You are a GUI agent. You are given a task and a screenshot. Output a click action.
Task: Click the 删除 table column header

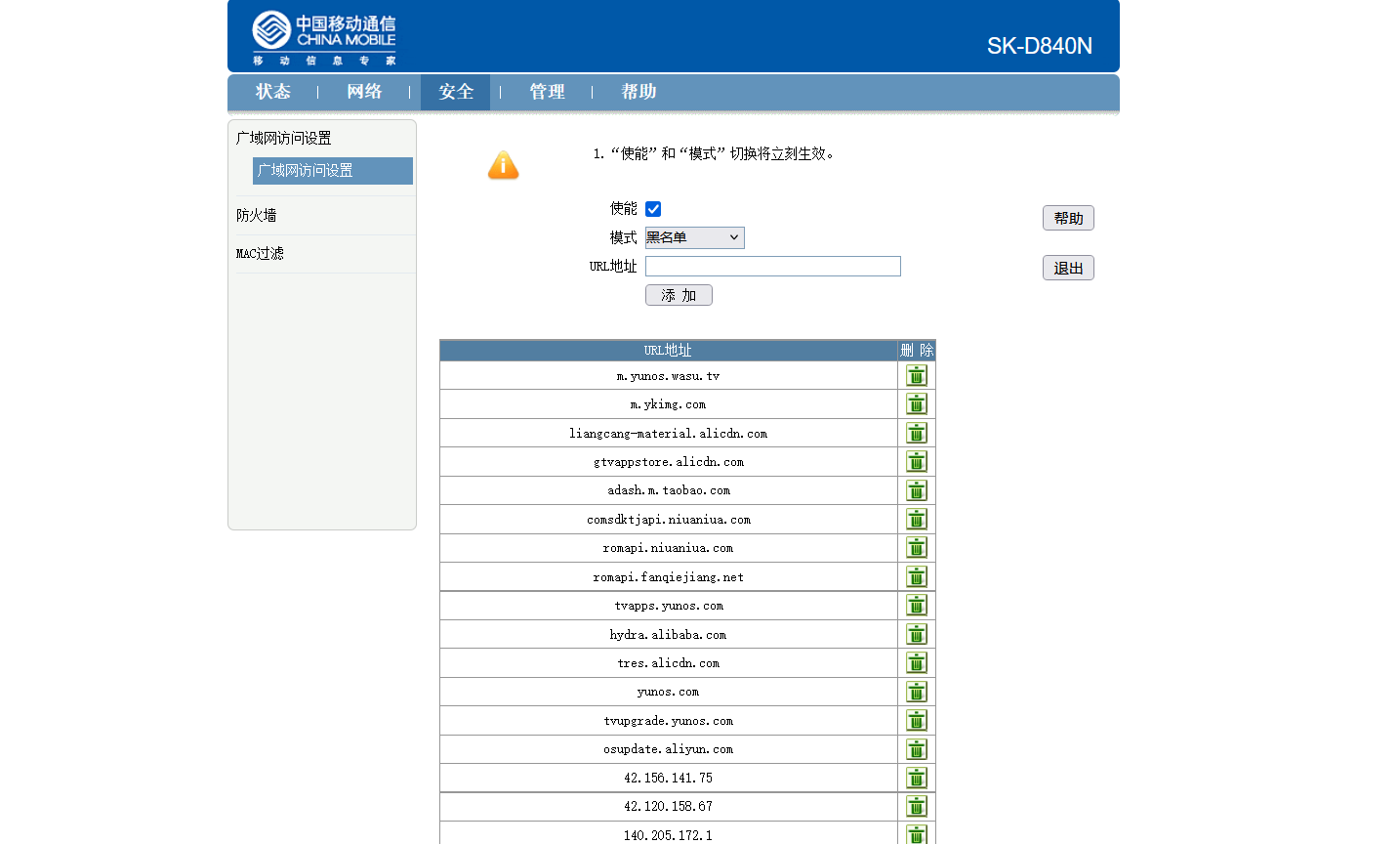[x=917, y=351]
